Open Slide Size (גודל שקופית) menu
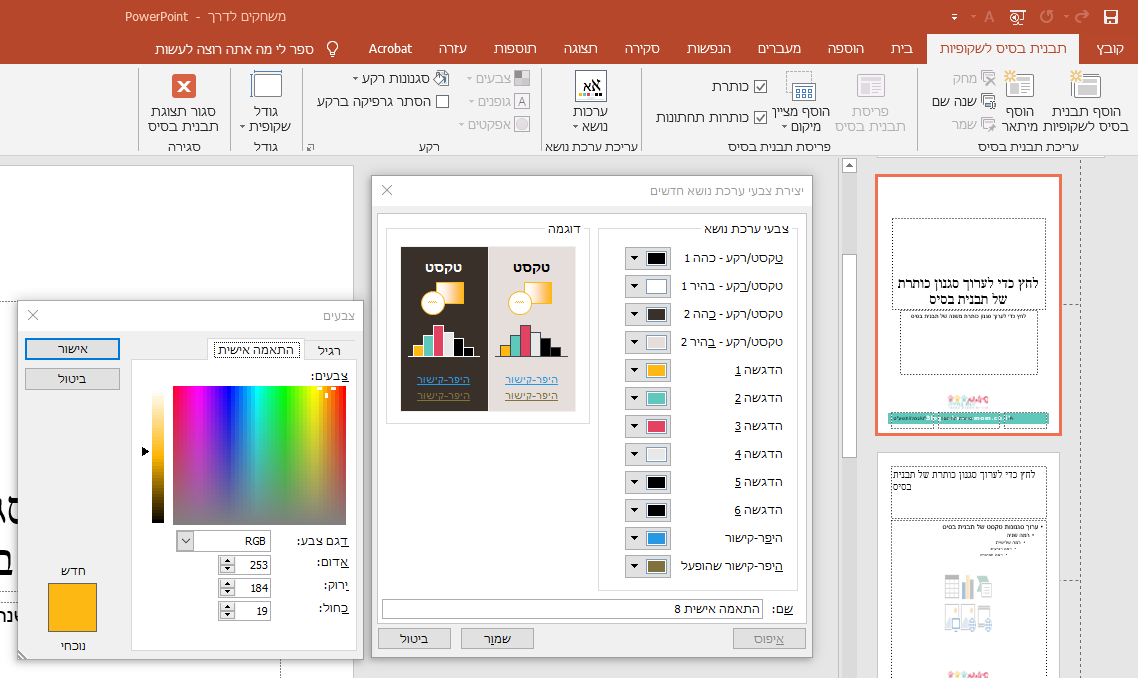The width and height of the screenshot is (1138, 678). click(x=266, y=101)
